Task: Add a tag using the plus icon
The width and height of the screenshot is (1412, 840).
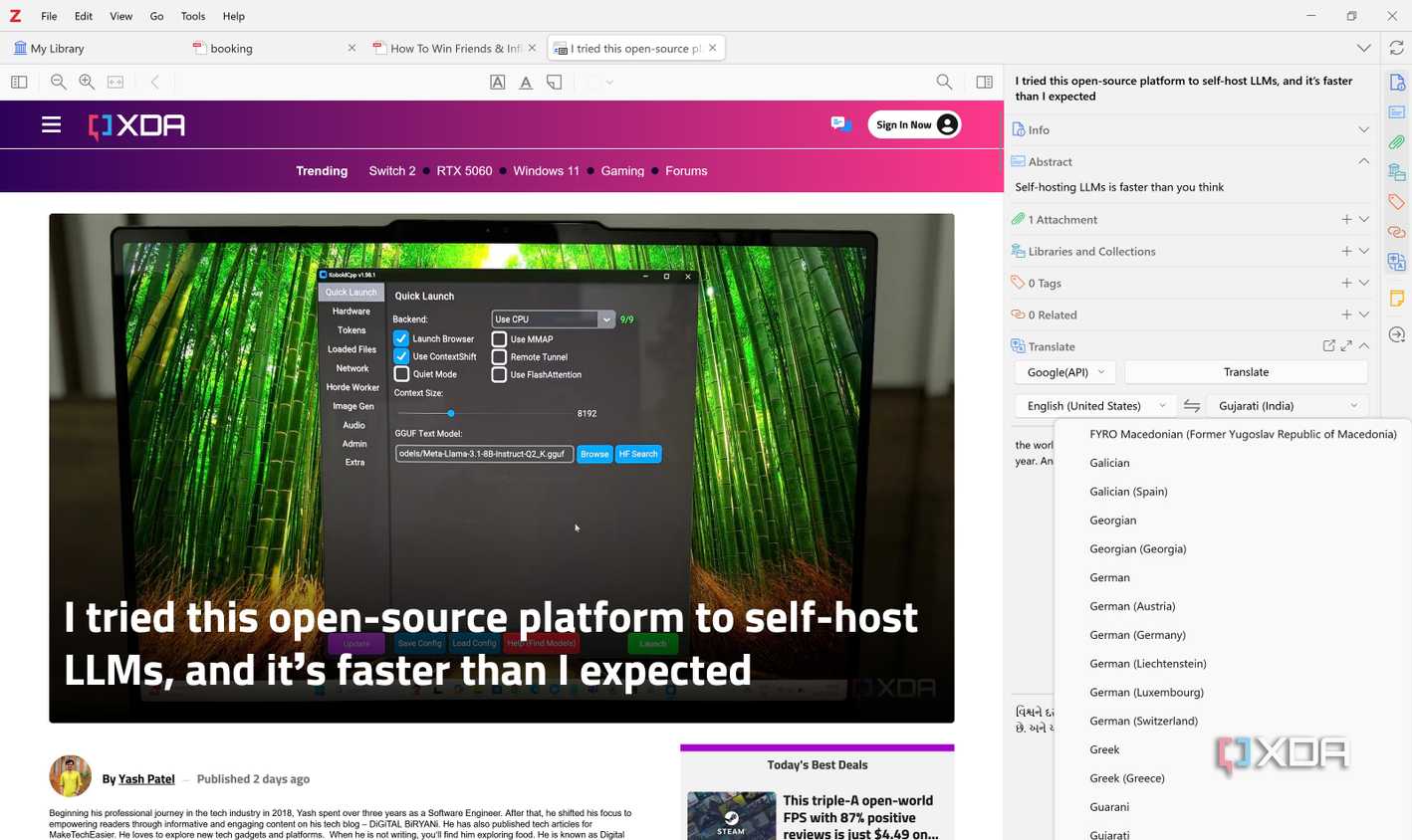Action: point(1346,284)
